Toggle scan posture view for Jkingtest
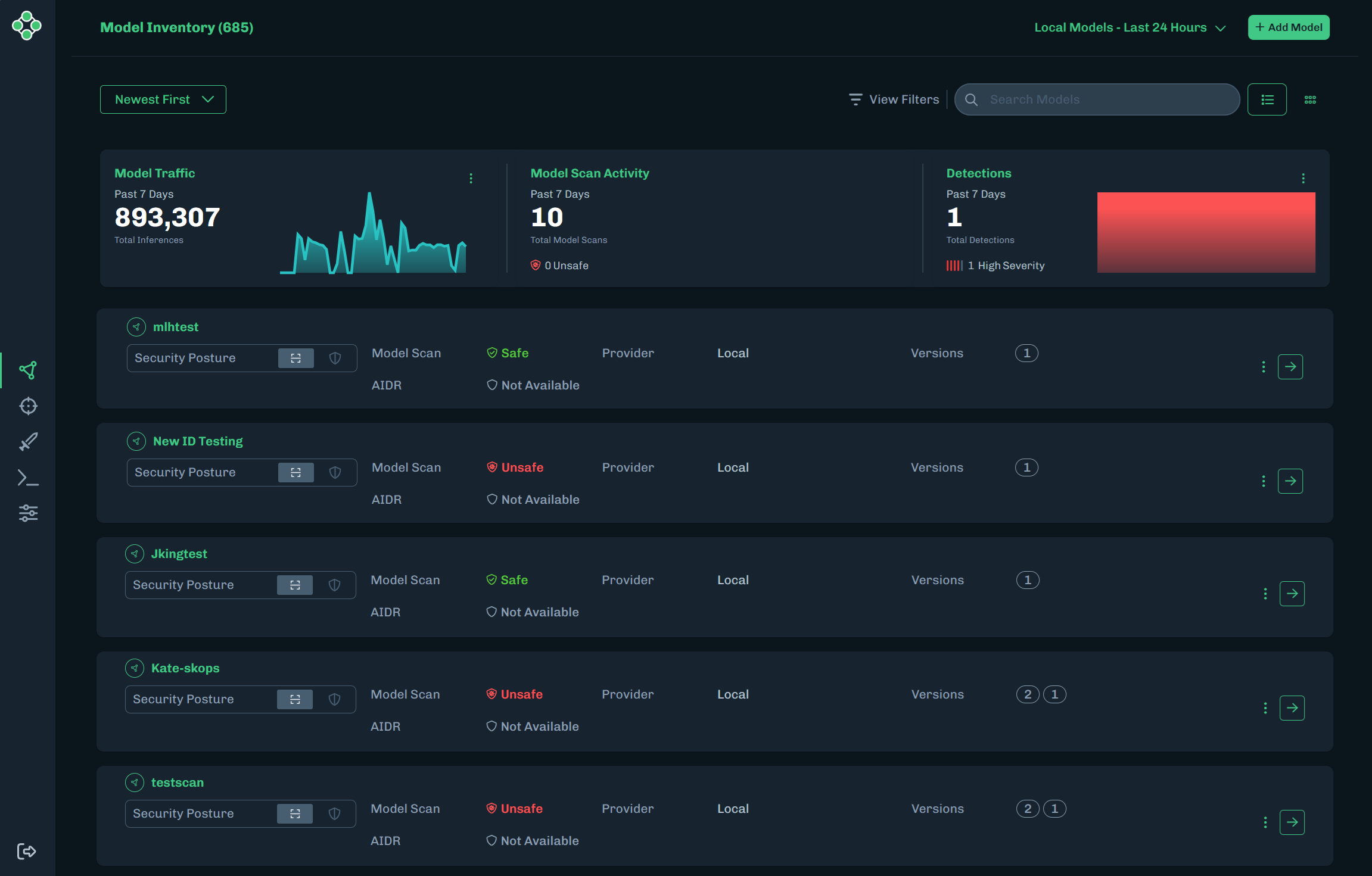Viewport: 1372px width, 876px height. click(295, 585)
